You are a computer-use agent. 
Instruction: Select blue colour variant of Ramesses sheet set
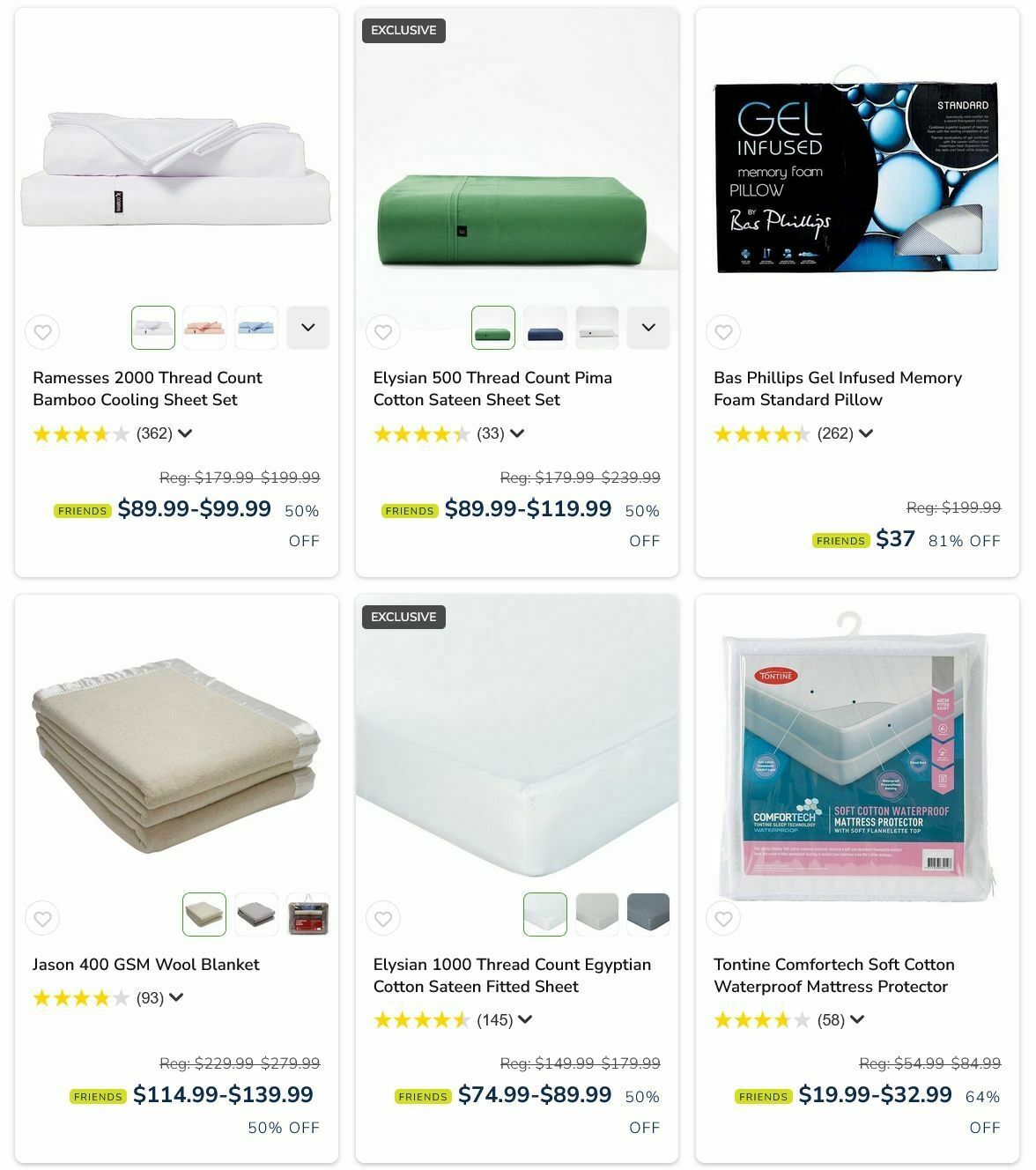coord(256,328)
